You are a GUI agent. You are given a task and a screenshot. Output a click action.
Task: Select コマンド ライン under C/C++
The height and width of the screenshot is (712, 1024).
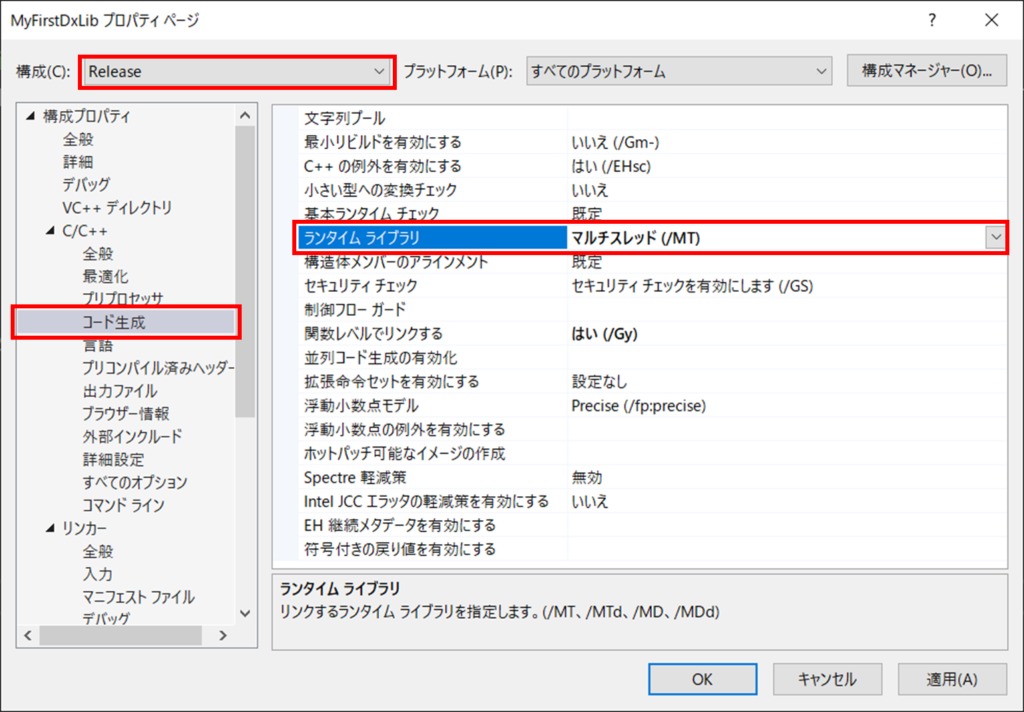[123, 505]
